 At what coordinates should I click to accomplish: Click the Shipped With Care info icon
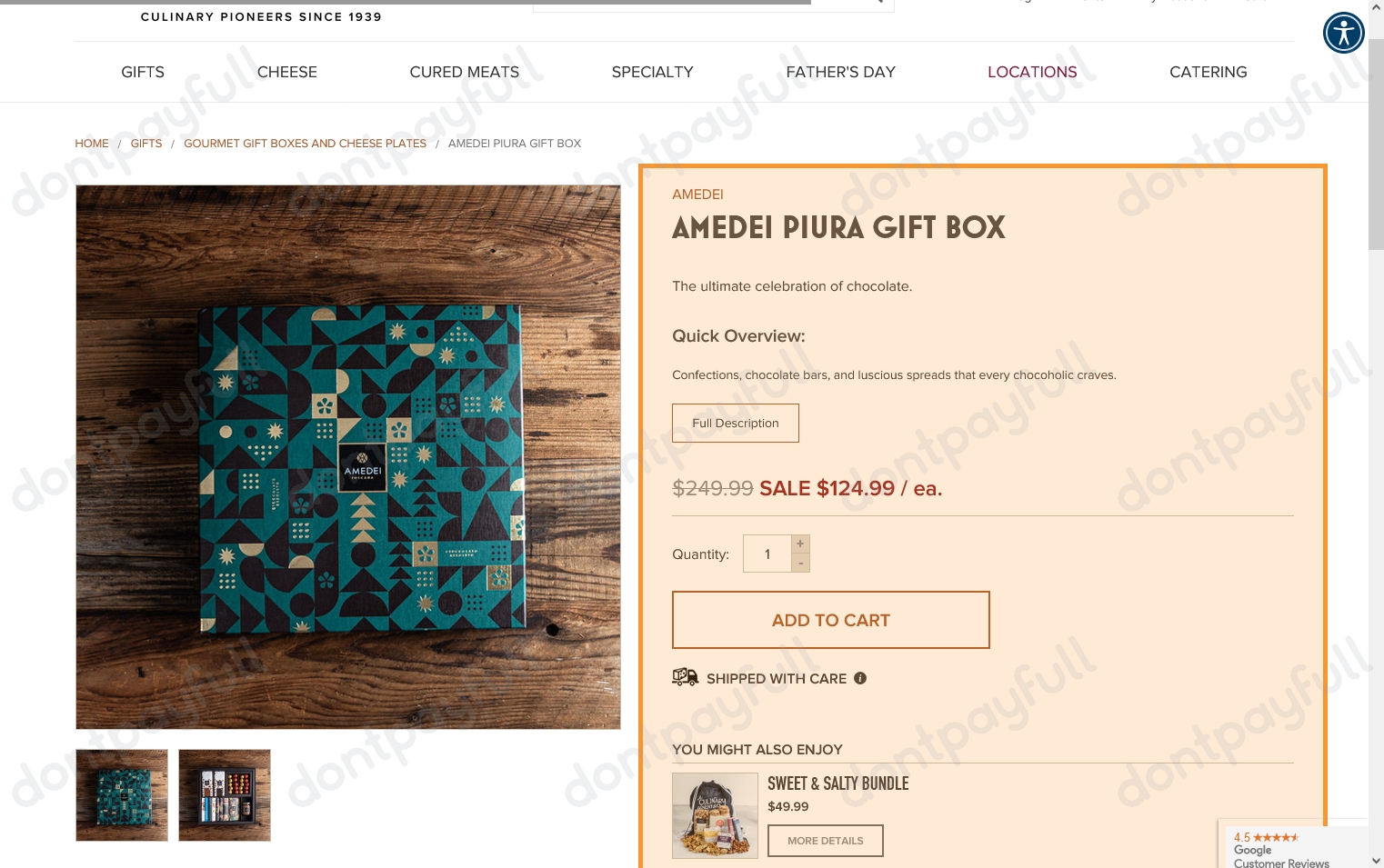pos(860,678)
